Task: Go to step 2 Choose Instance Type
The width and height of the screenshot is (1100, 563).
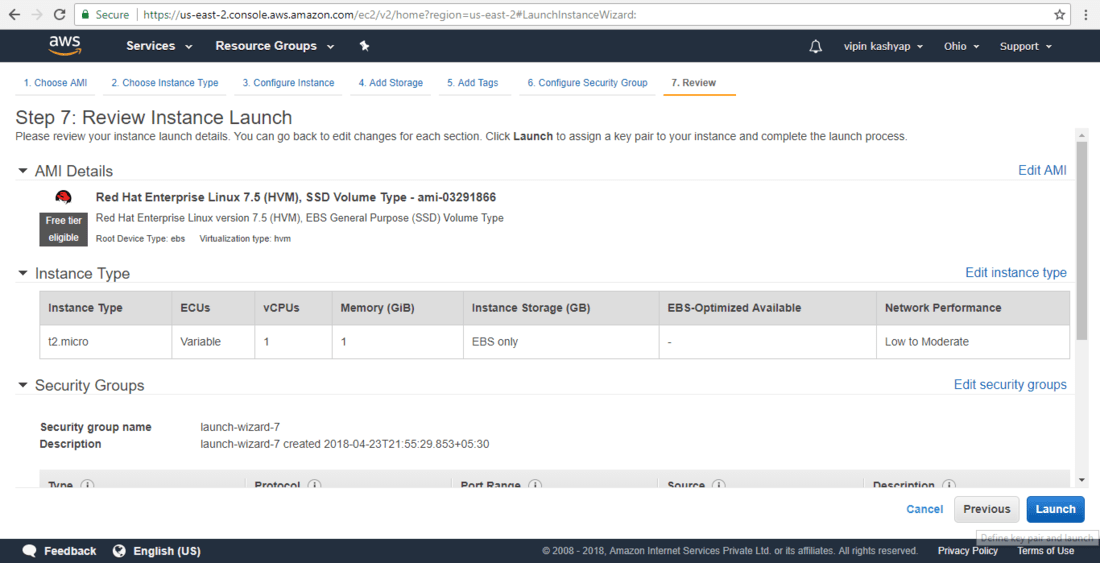Action: click(165, 83)
